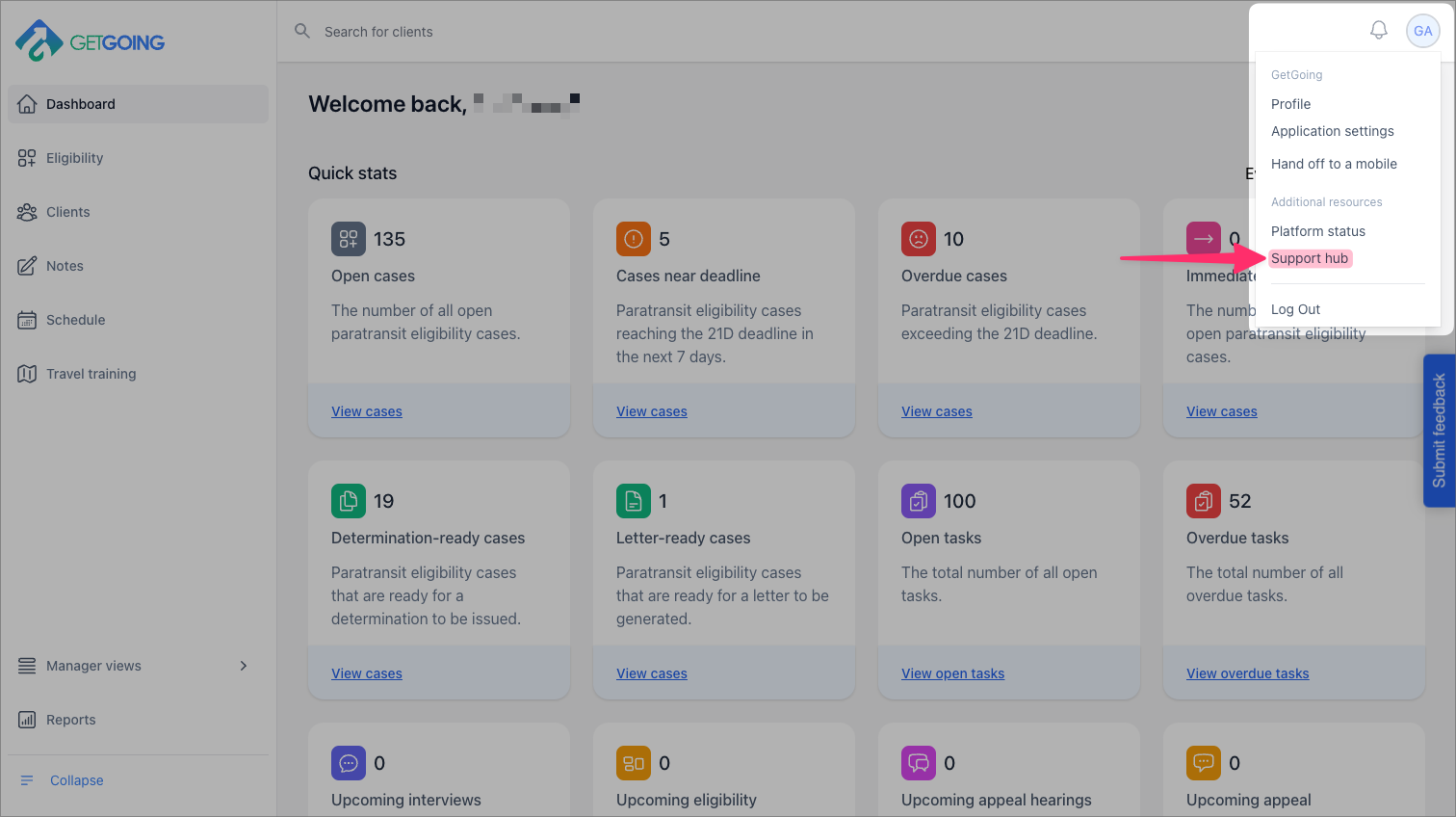Open Application settings from user menu
1456x817 pixels.
[x=1332, y=131]
